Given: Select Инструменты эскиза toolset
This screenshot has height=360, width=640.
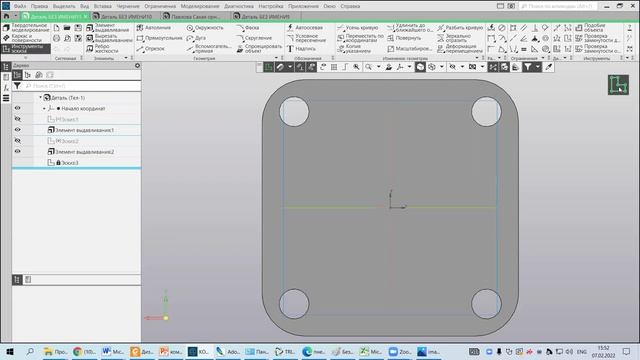Looking at the screenshot, I should (x=26, y=49).
